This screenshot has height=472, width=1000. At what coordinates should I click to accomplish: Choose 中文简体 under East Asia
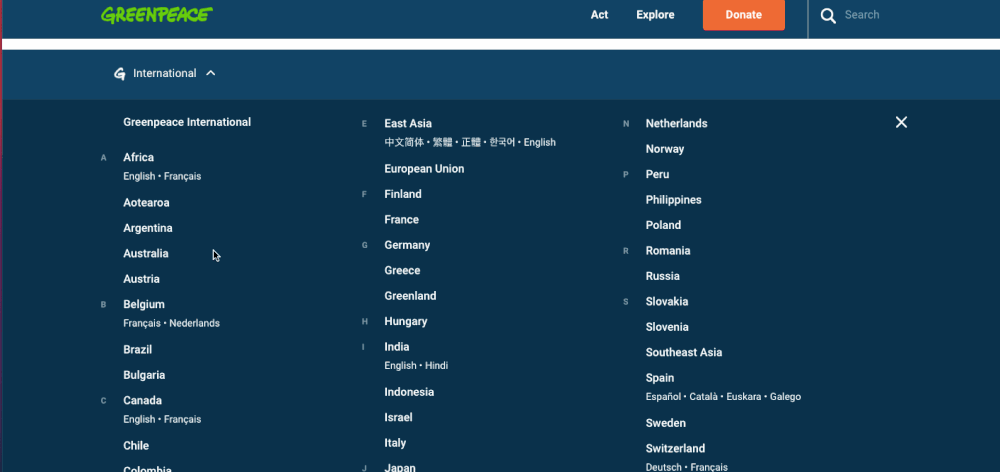coord(404,142)
